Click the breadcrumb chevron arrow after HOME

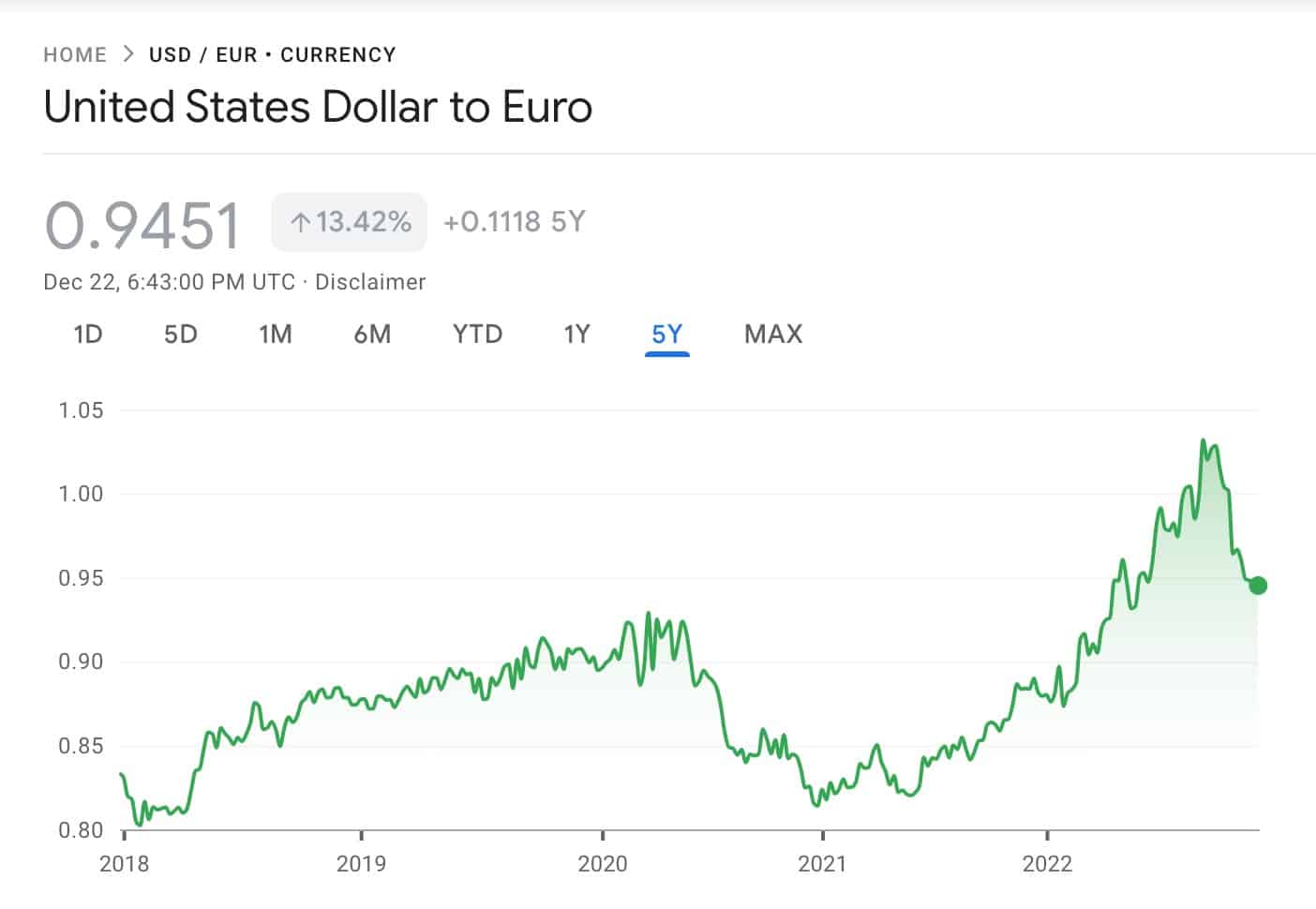128,54
